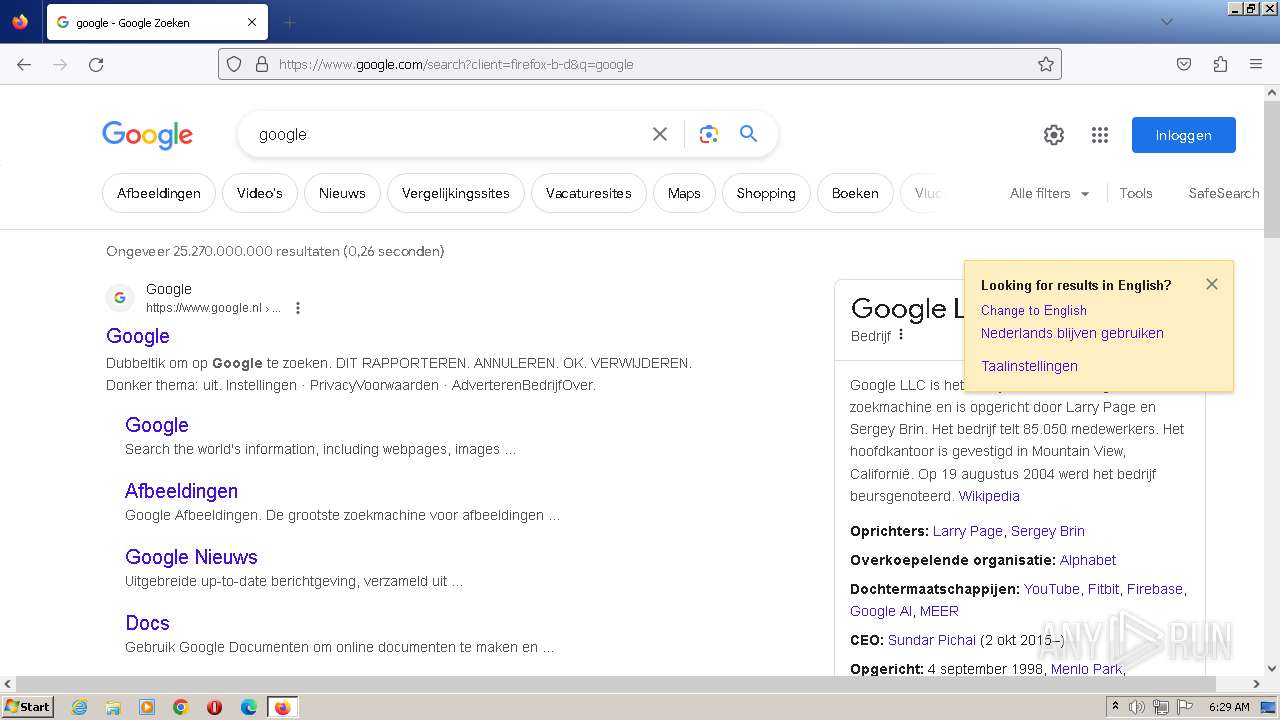The height and width of the screenshot is (720, 1280).
Task: Open the Larry Page link
Action: point(968,531)
